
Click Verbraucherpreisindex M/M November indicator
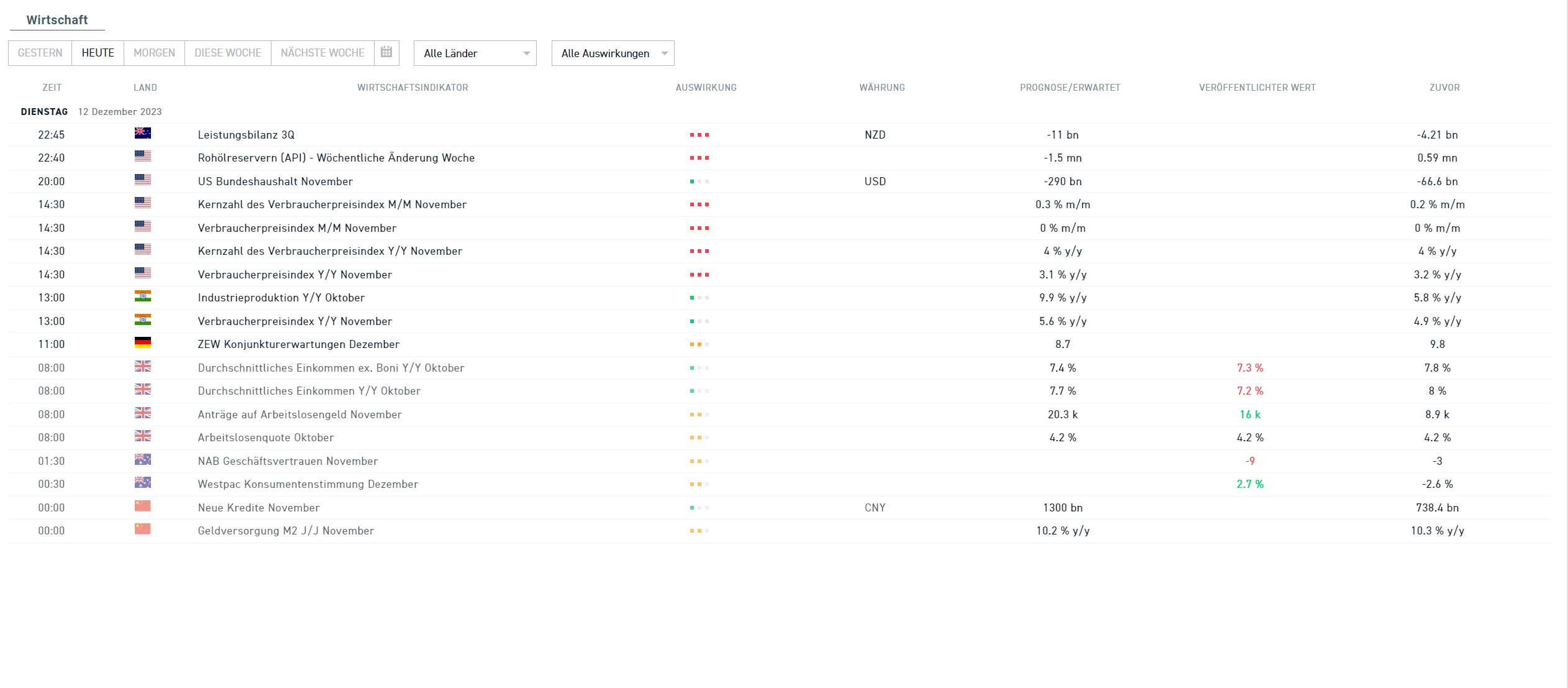pos(297,228)
